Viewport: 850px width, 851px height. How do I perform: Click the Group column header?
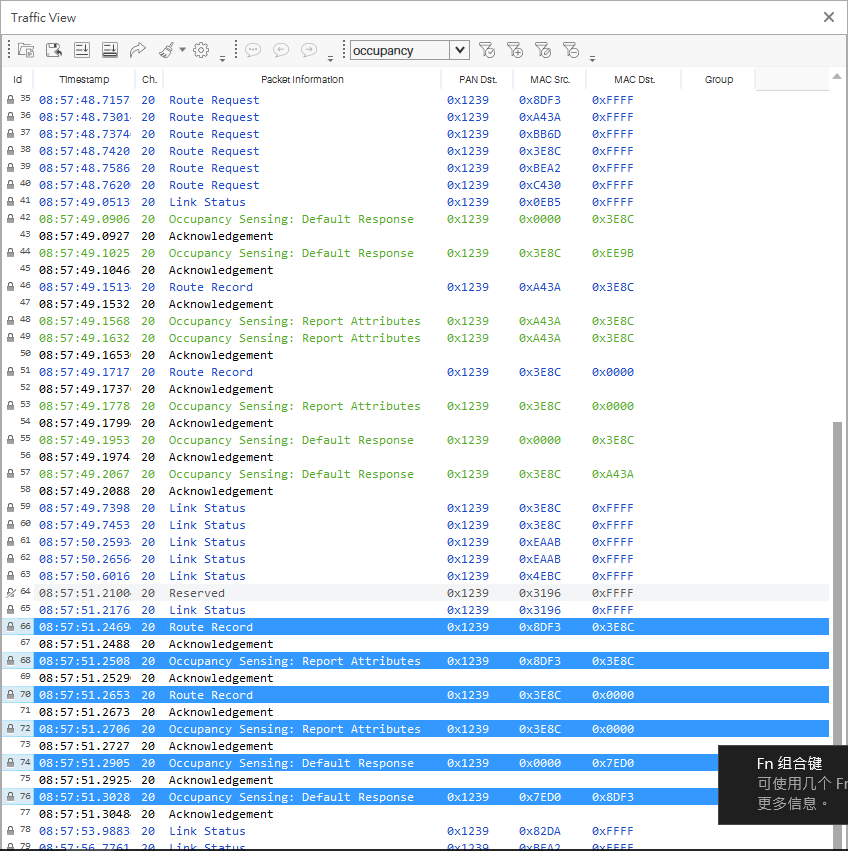pos(719,79)
